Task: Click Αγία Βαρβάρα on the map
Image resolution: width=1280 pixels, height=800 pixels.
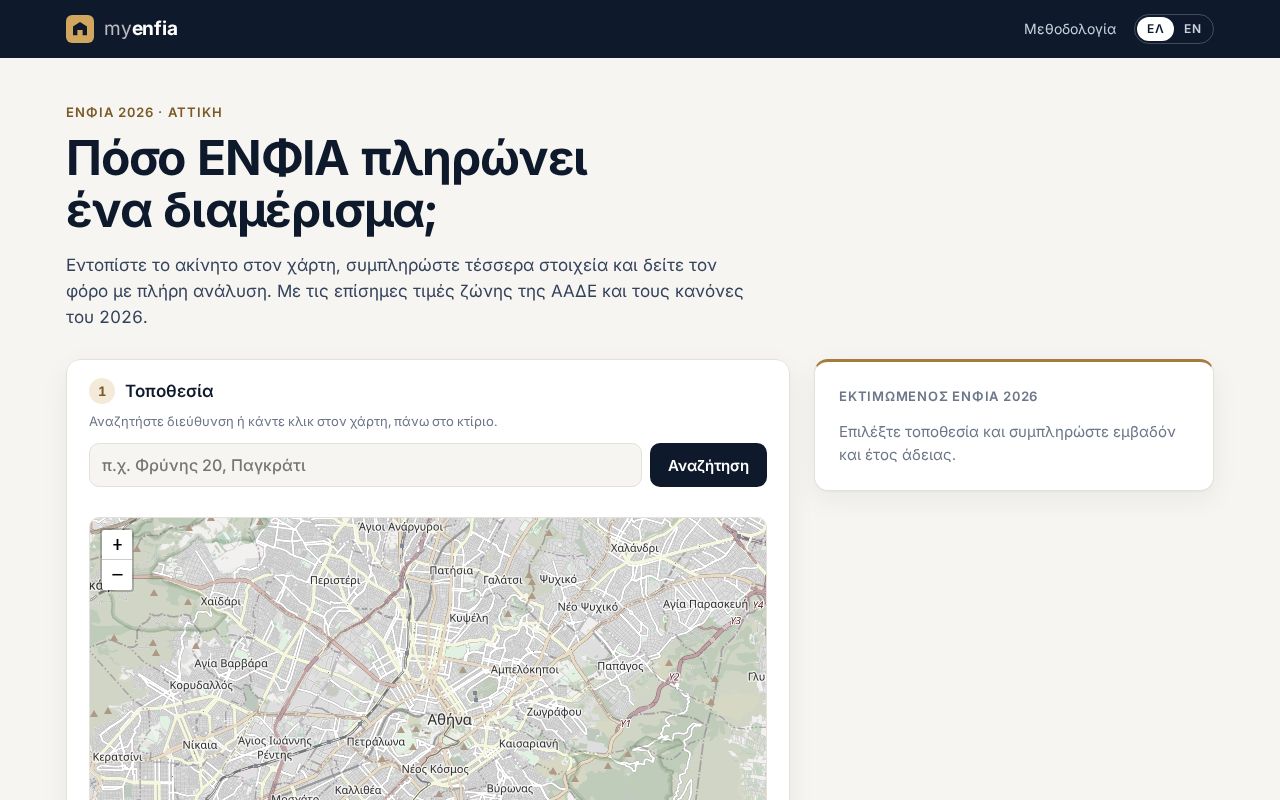Action: click(231, 663)
